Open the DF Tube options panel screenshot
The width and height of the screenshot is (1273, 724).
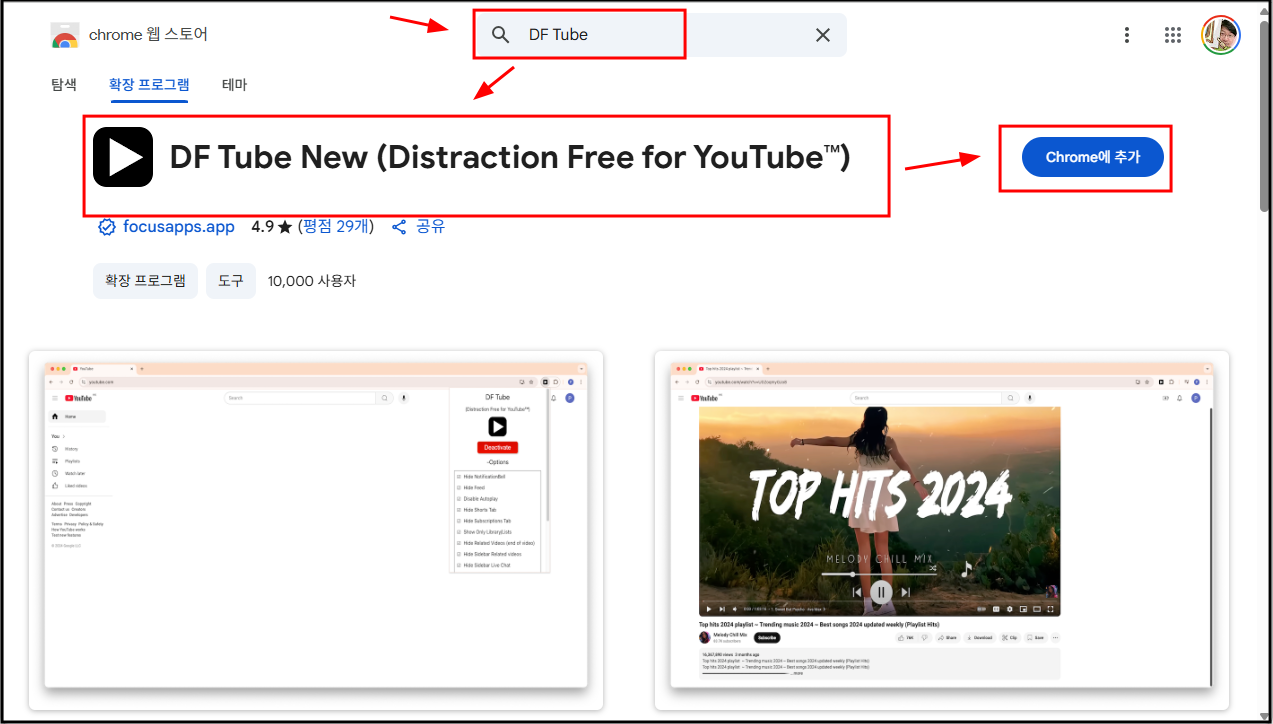coord(316,530)
